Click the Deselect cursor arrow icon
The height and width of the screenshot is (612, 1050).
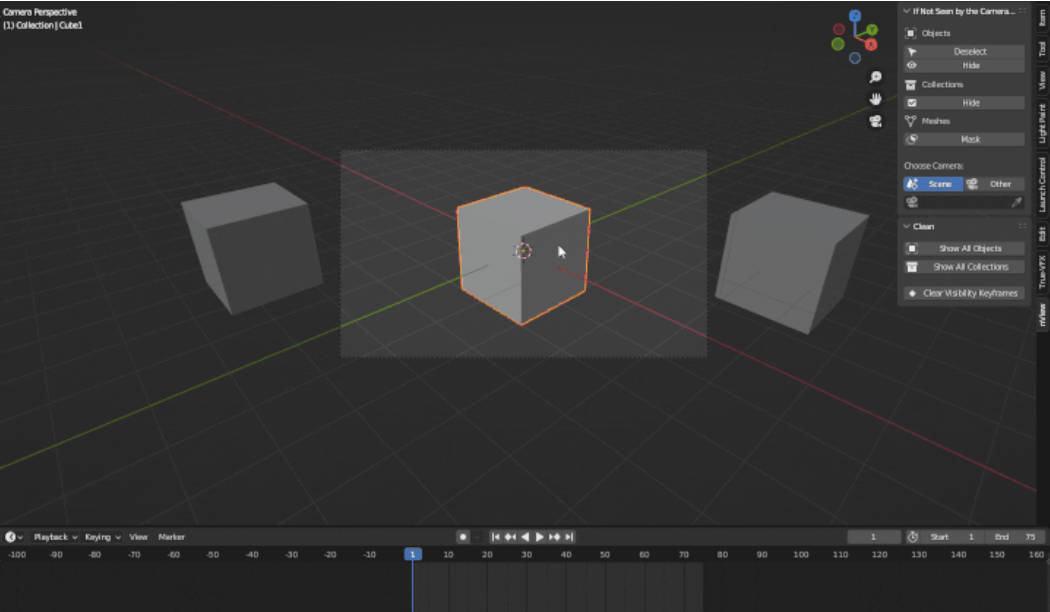pyautogui.click(x=912, y=51)
